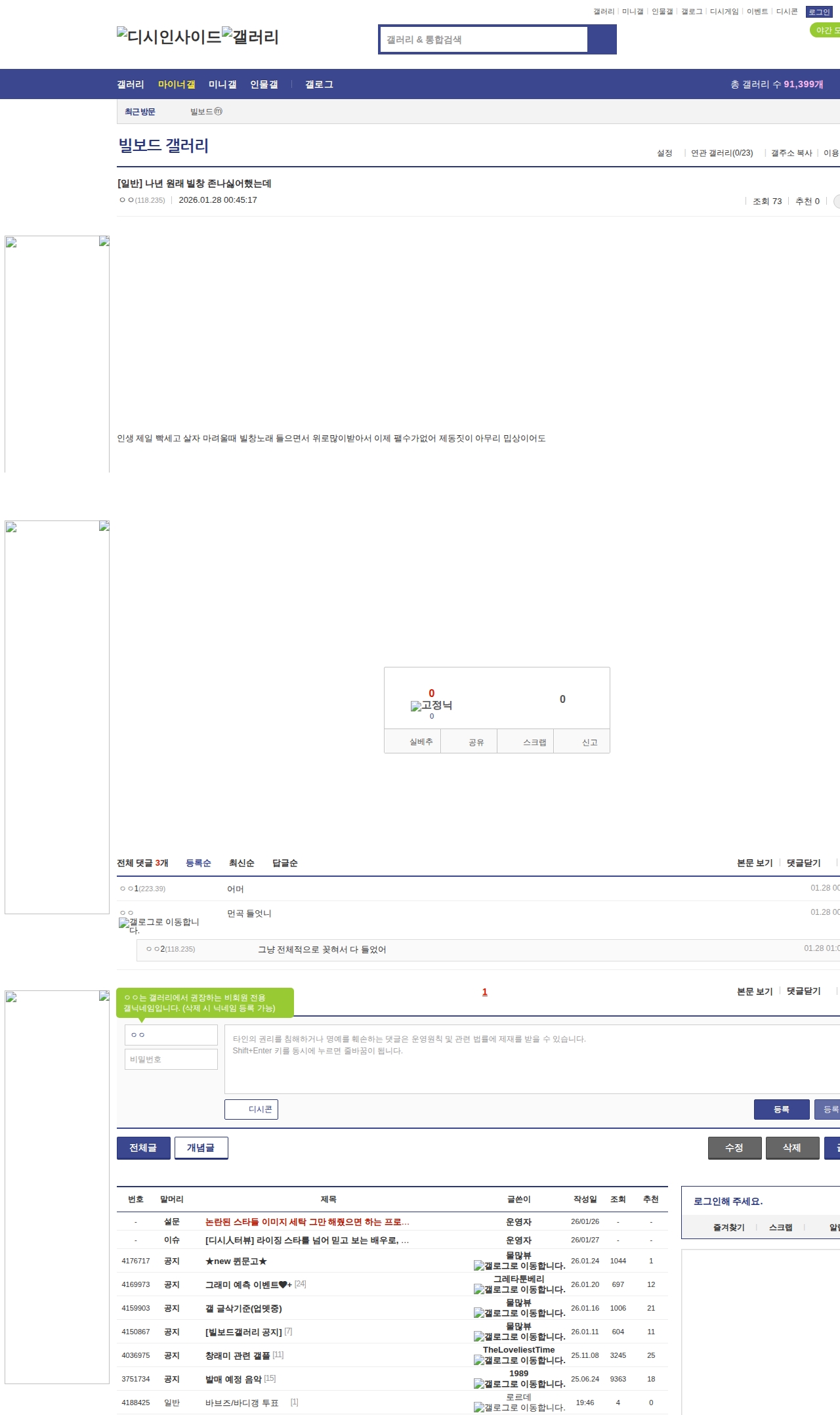Sort comments by 최신순
This screenshot has height=1415, width=840.
pos(241,863)
